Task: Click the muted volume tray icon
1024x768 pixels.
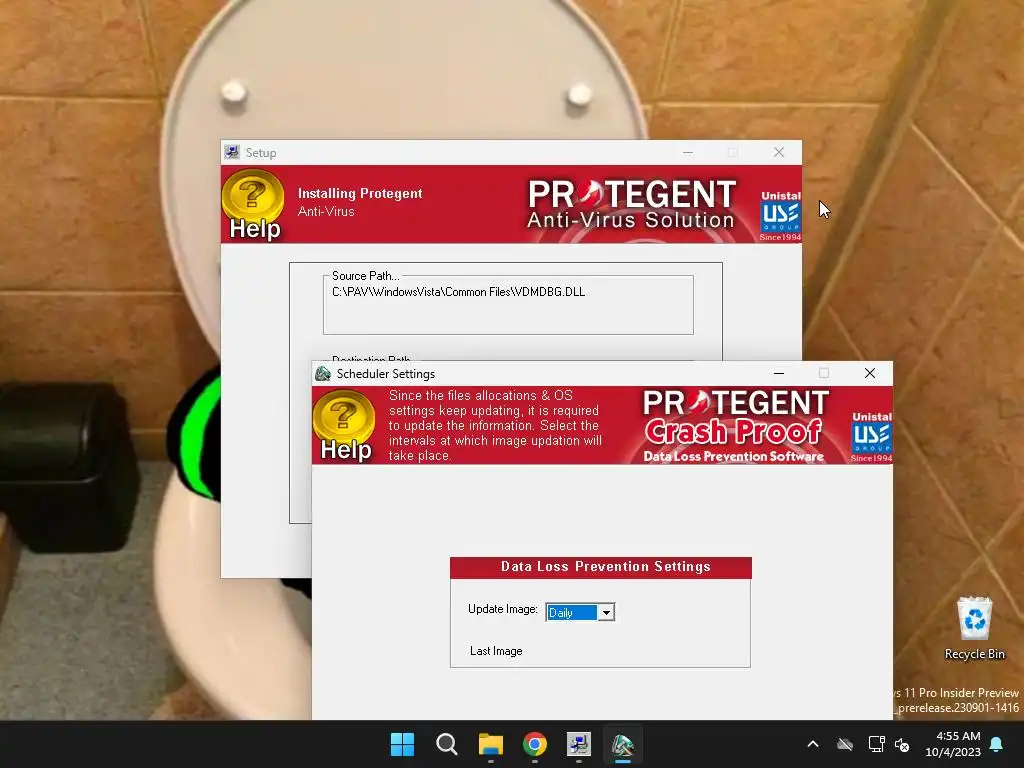Action: coord(903,744)
